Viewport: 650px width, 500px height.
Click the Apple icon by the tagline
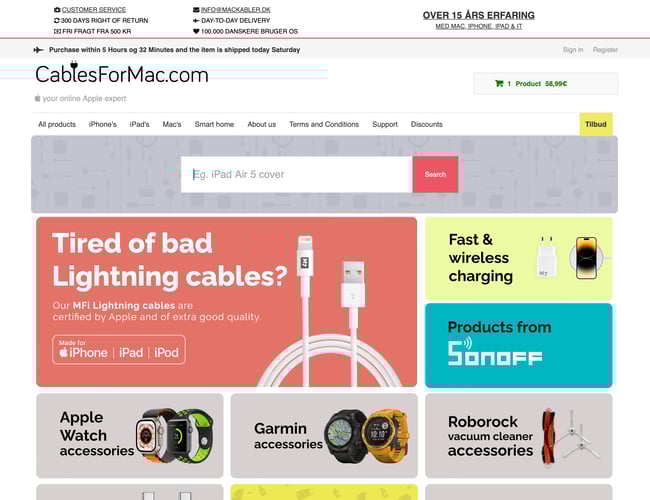pos(37,98)
